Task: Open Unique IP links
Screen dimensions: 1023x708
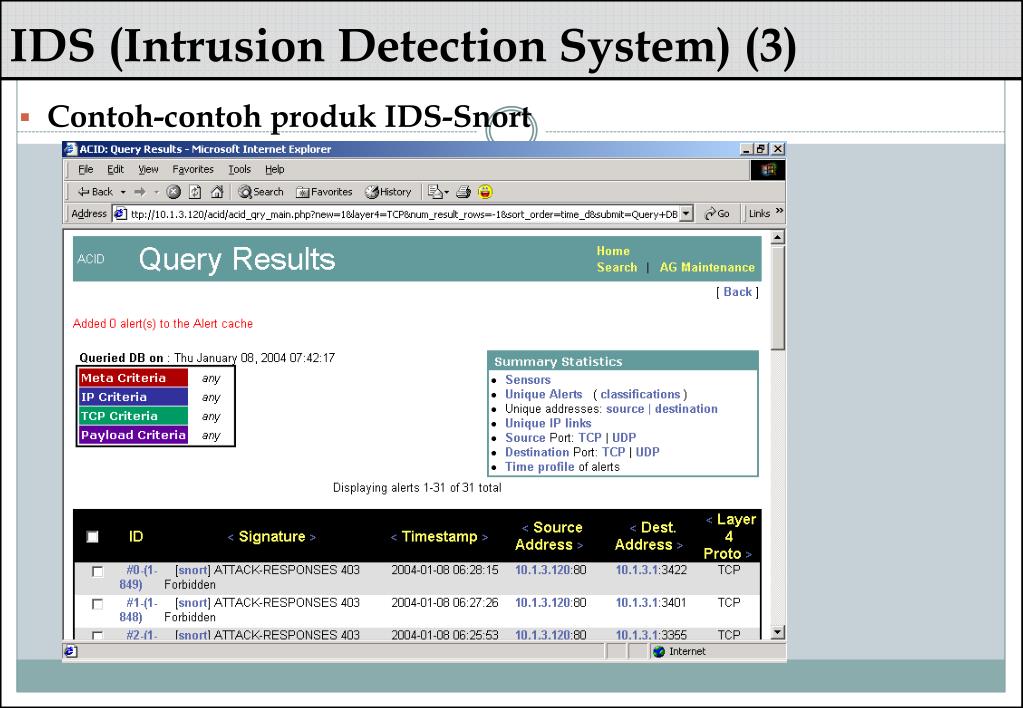Action: tap(548, 423)
